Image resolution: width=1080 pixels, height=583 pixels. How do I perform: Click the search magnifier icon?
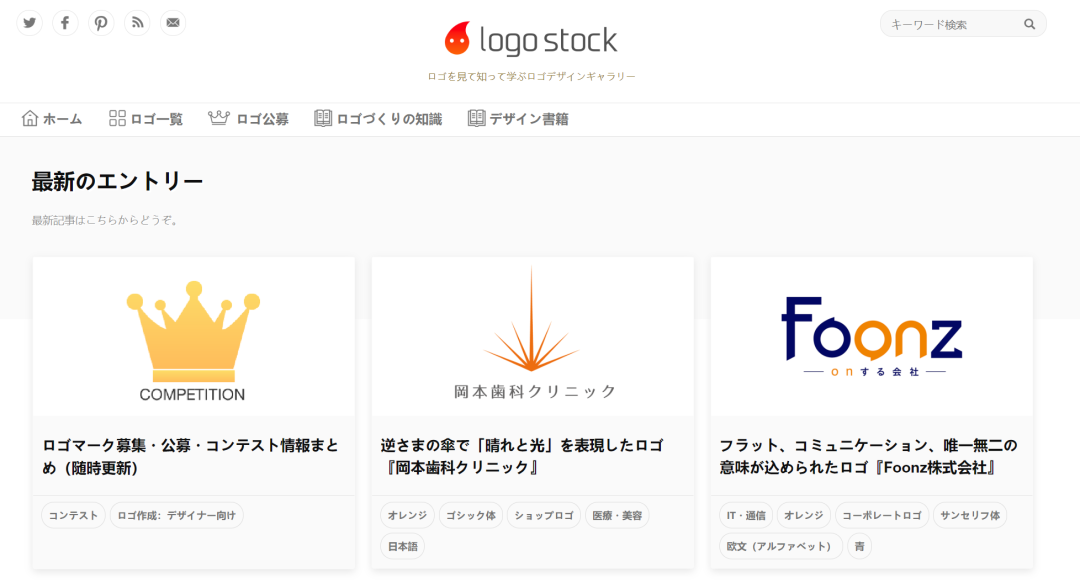[x=1029, y=24]
